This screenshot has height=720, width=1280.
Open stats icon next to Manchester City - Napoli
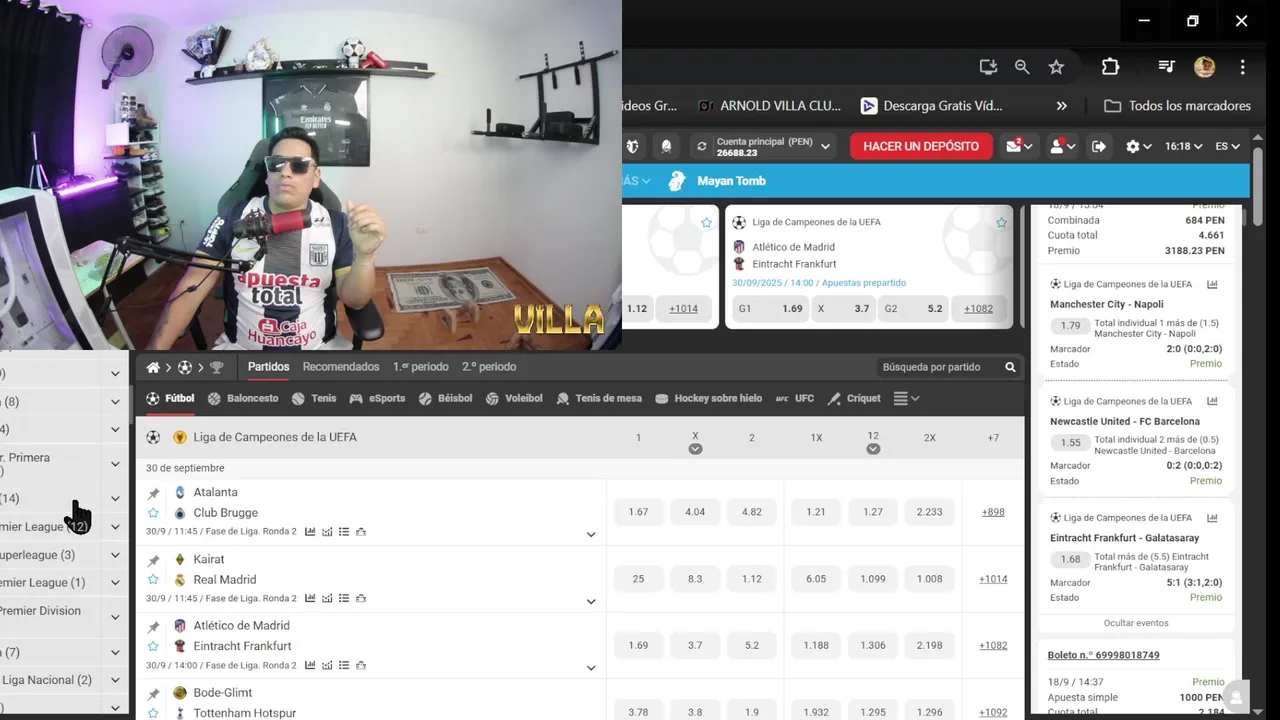1213,284
